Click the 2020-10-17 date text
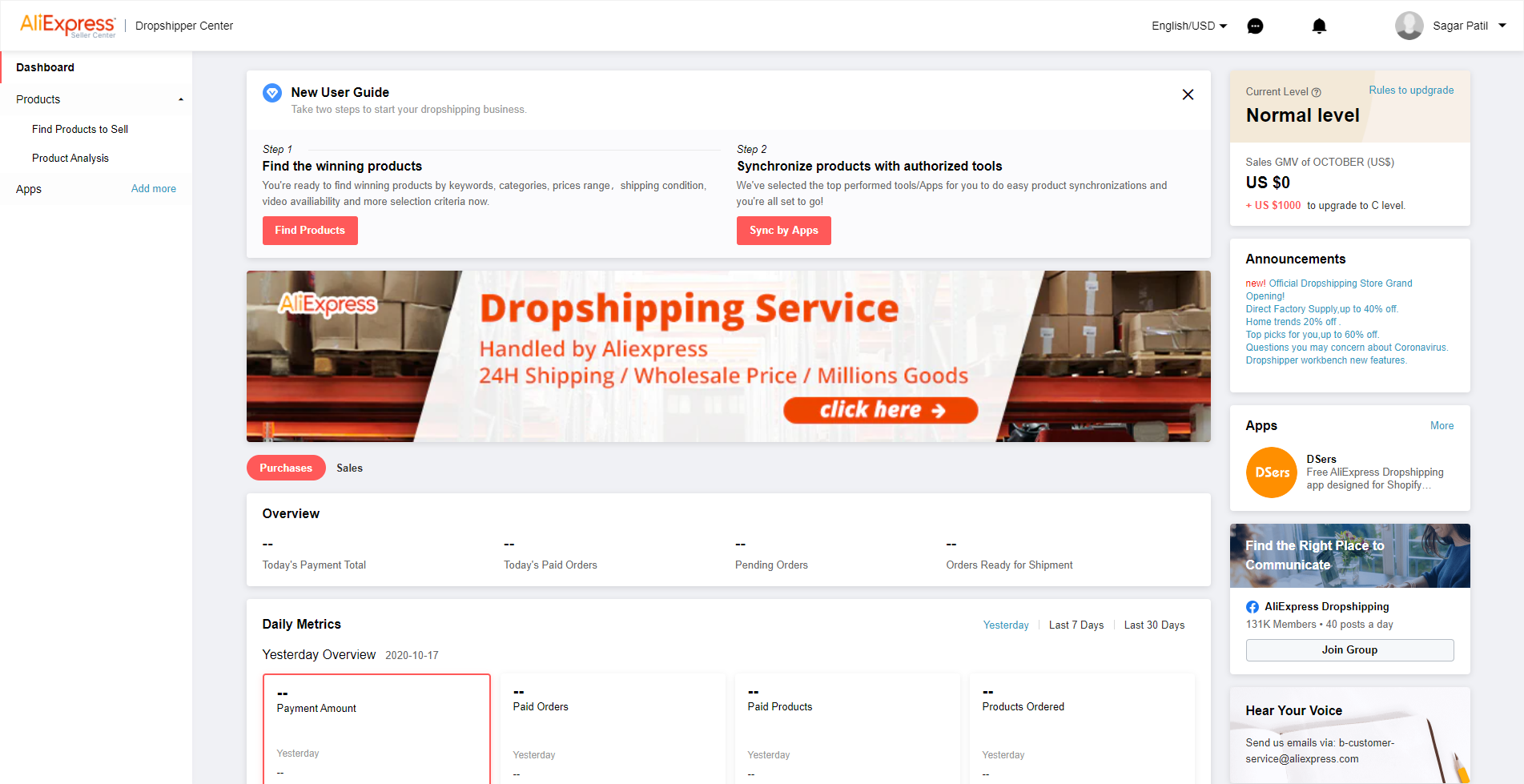The image size is (1524, 784). tap(412, 656)
